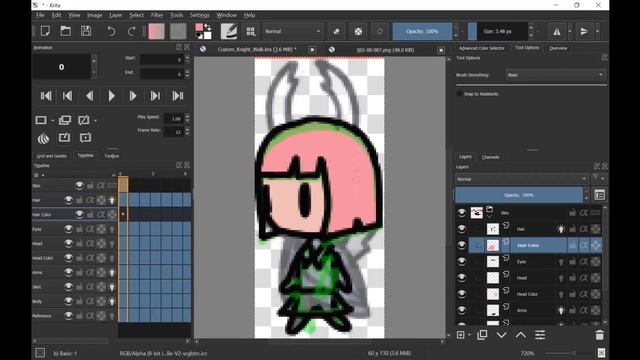The height and width of the screenshot is (360, 640).
Task: Toggle onion skin options icon
Action: [43, 138]
